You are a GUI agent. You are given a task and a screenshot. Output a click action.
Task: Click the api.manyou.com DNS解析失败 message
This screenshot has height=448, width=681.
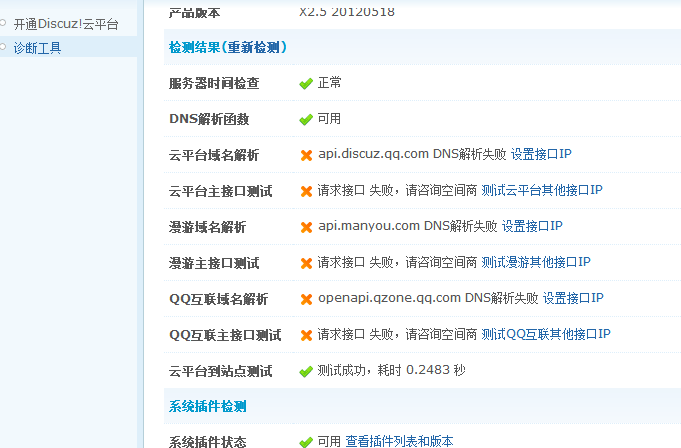tap(407, 226)
